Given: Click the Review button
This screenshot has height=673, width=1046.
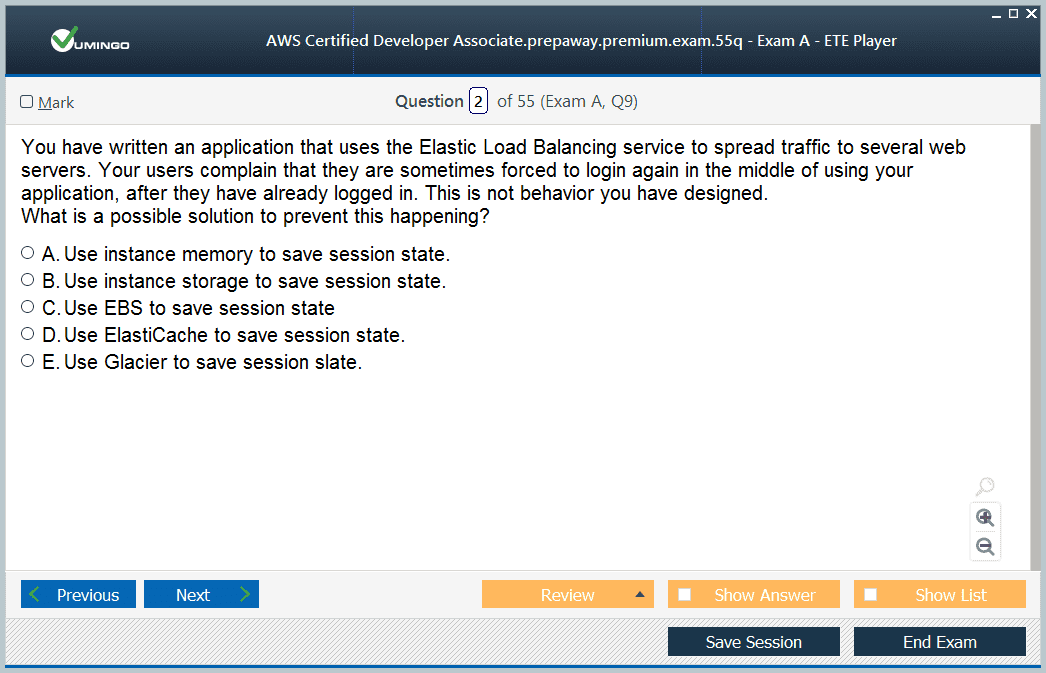Looking at the screenshot, I should click(567, 595).
